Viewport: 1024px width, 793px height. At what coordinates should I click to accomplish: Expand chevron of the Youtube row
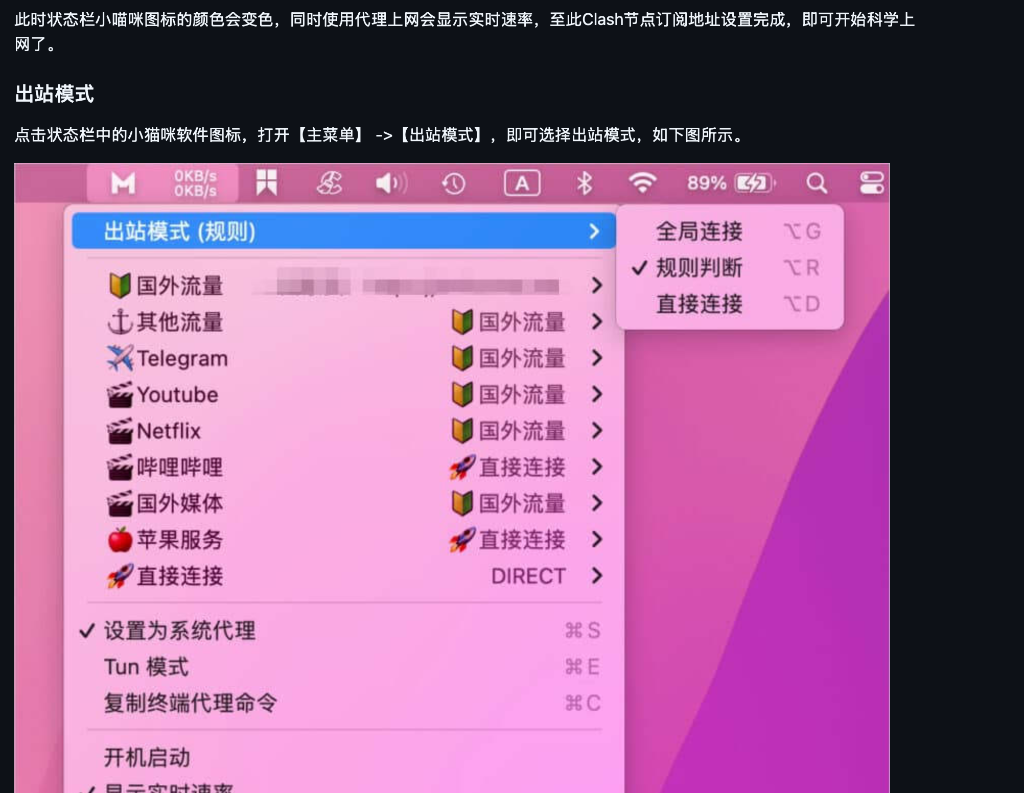(x=596, y=395)
